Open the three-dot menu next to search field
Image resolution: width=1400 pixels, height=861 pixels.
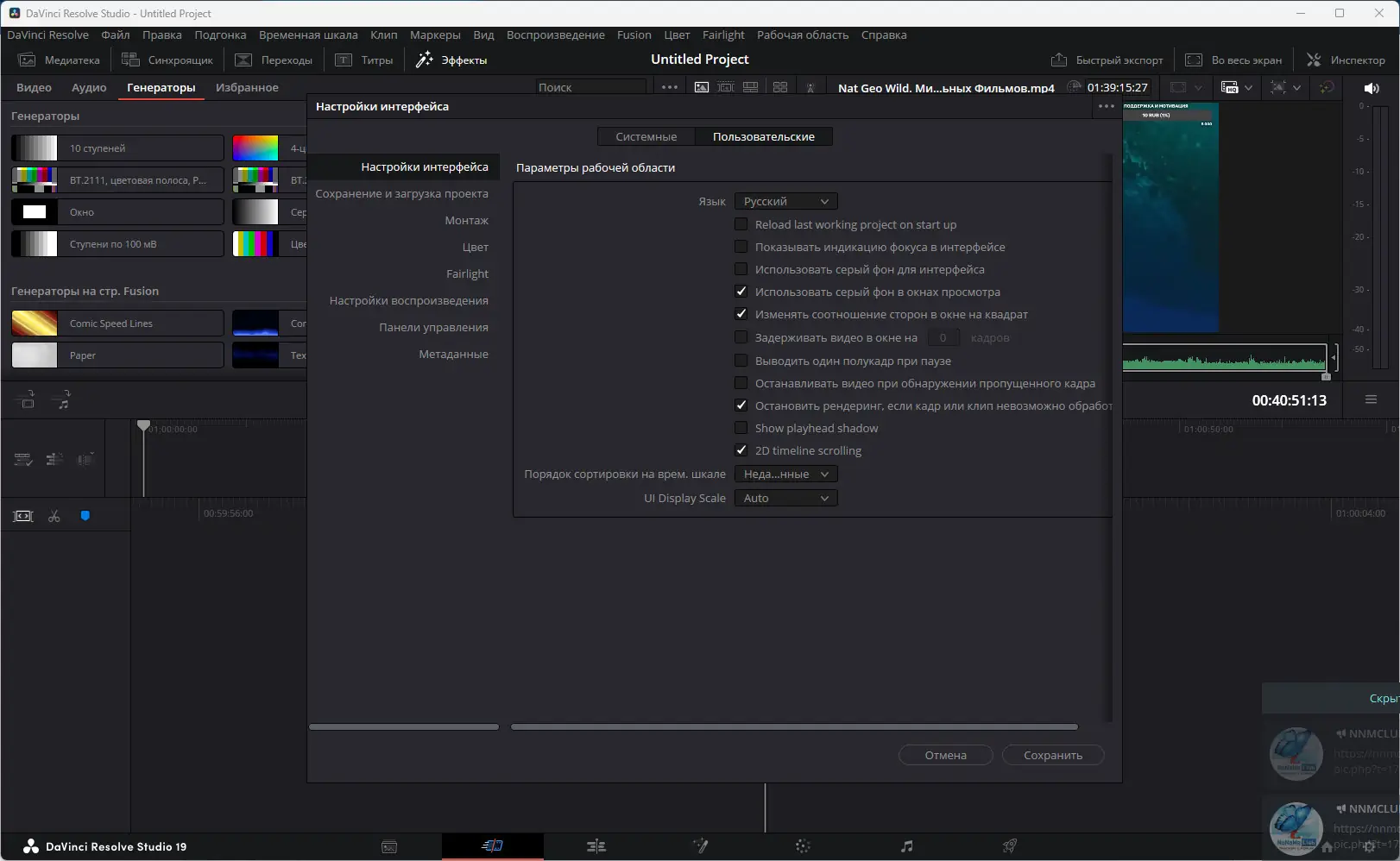click(x=670, y=87)
